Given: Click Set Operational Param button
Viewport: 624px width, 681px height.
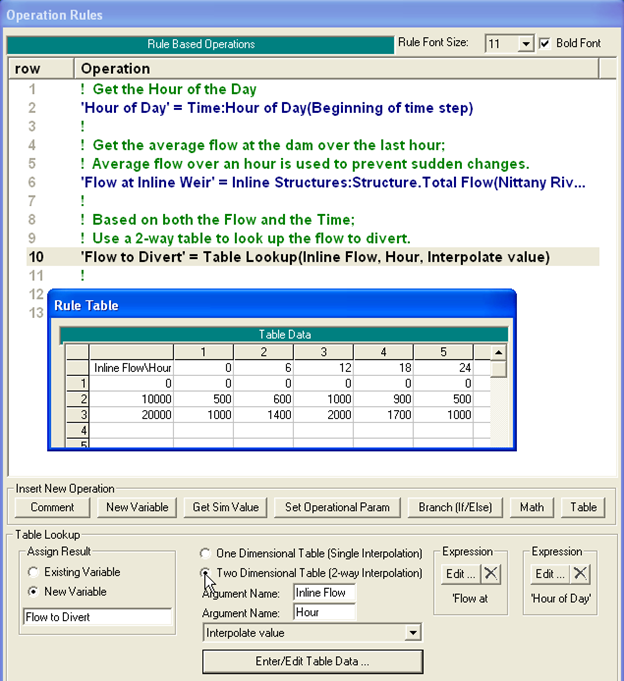Looking at the screenshot, I should click(338, 507).
